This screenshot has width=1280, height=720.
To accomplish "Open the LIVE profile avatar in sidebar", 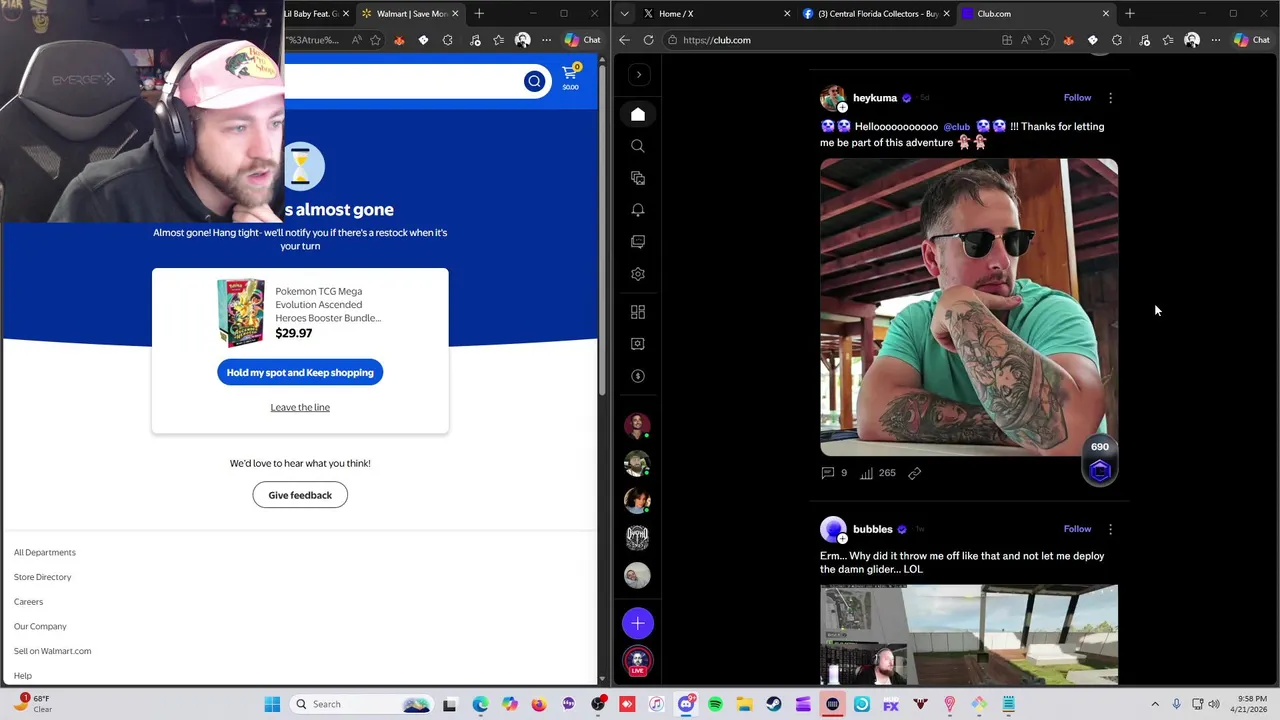I will click(x=638, y=661).
